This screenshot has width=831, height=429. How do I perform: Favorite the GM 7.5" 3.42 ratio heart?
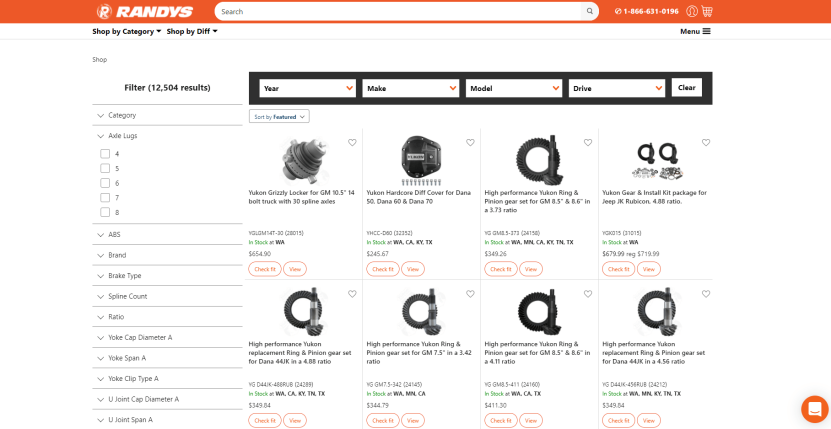pos(470,294)
